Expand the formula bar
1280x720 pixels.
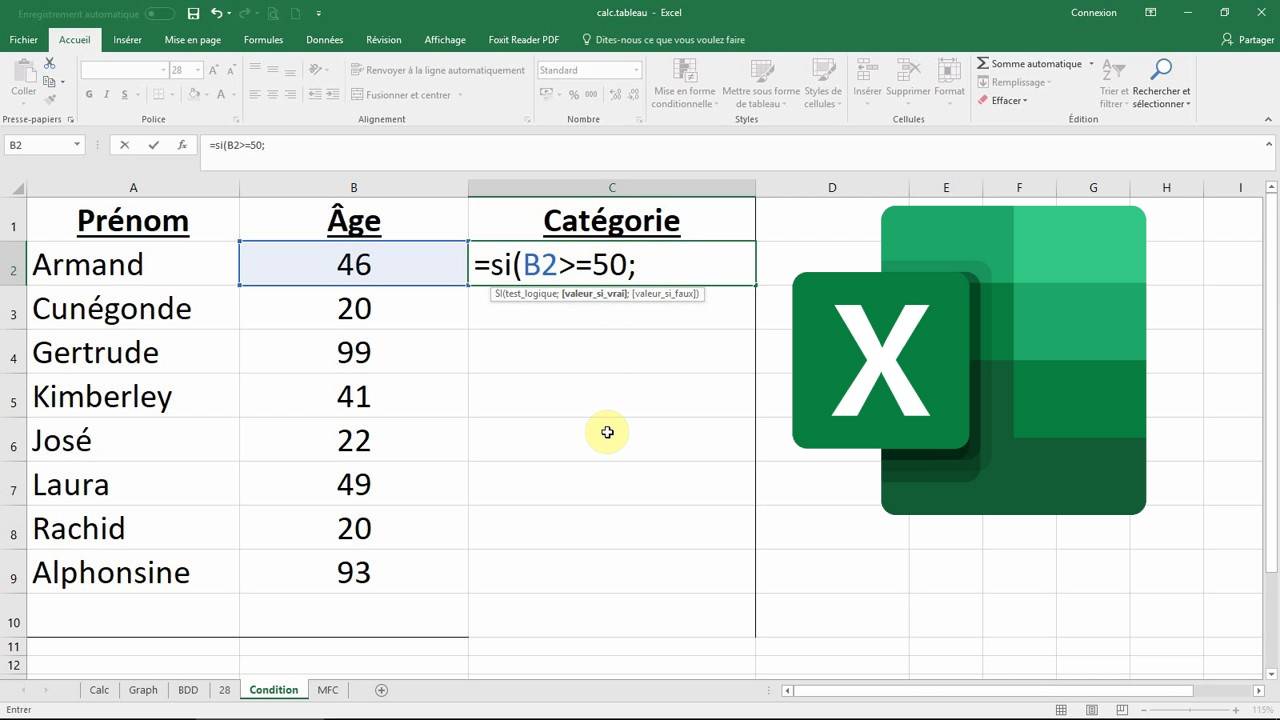pos(1268,145)
